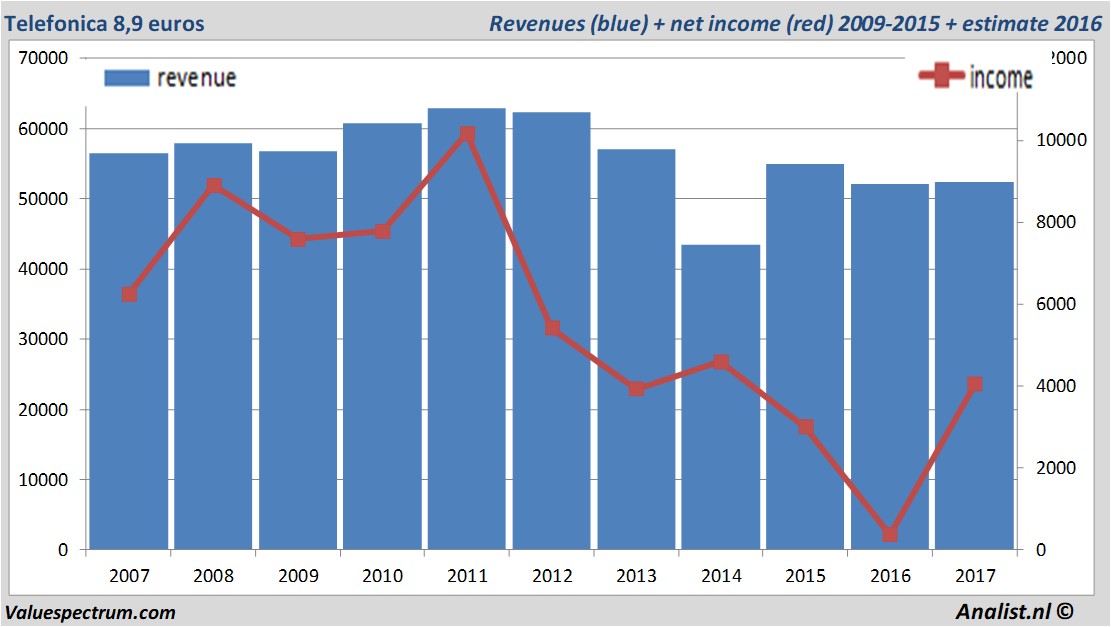Open the Analist.nl credit link
The image size is (1111, 627).
click(1014, 611)
